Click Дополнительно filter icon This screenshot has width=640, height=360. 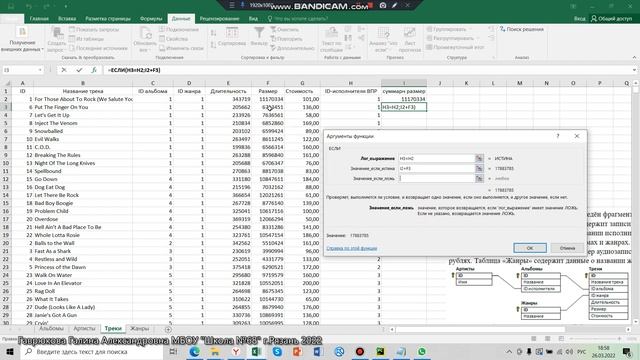(273, 48)
